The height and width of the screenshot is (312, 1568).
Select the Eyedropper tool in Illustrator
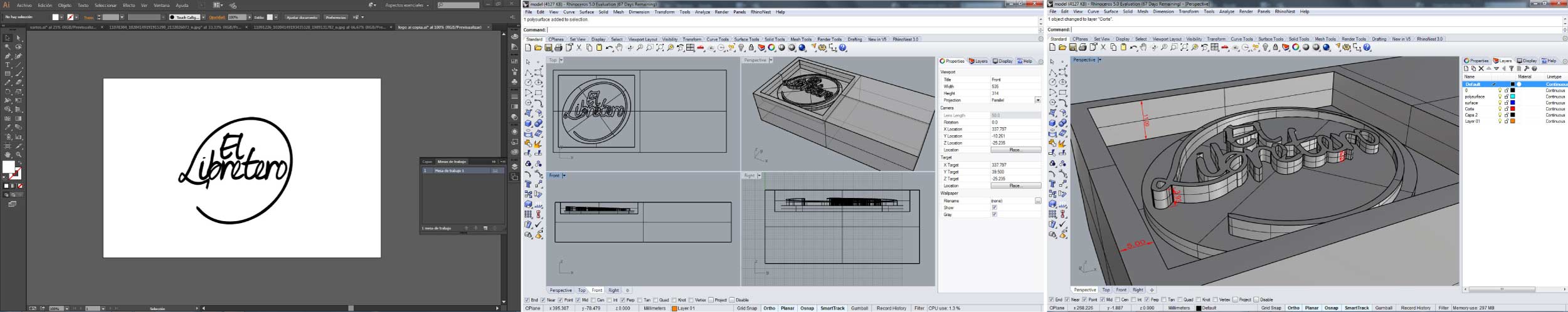coord(8,127)
